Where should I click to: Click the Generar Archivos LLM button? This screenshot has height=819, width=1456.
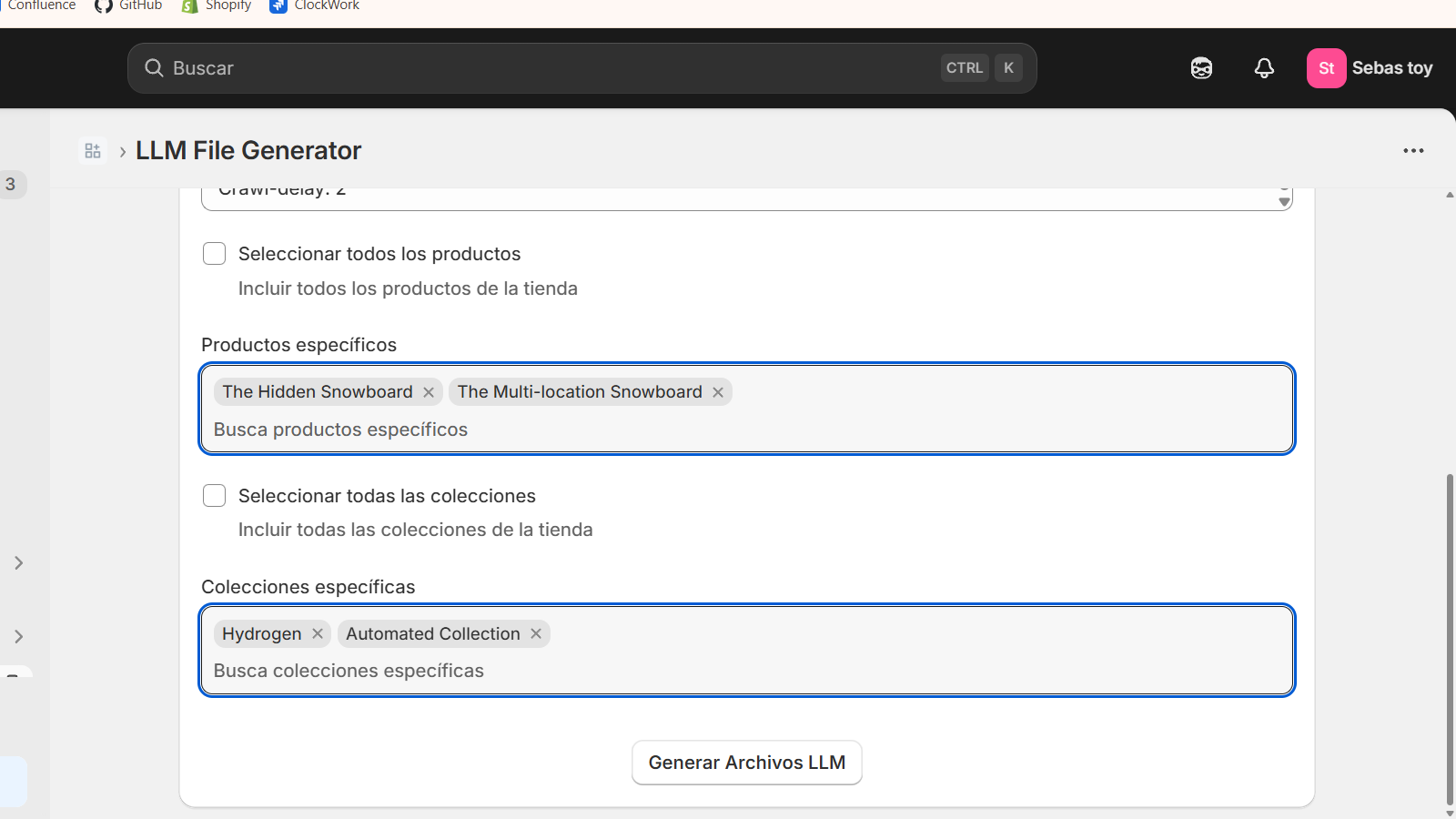[746, 763]
